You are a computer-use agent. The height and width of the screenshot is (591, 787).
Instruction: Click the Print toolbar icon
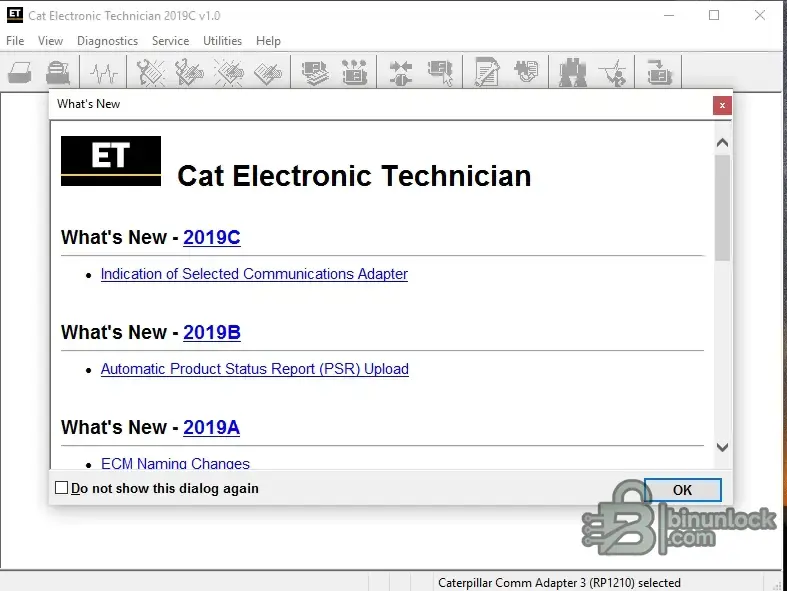pos(58,72)
